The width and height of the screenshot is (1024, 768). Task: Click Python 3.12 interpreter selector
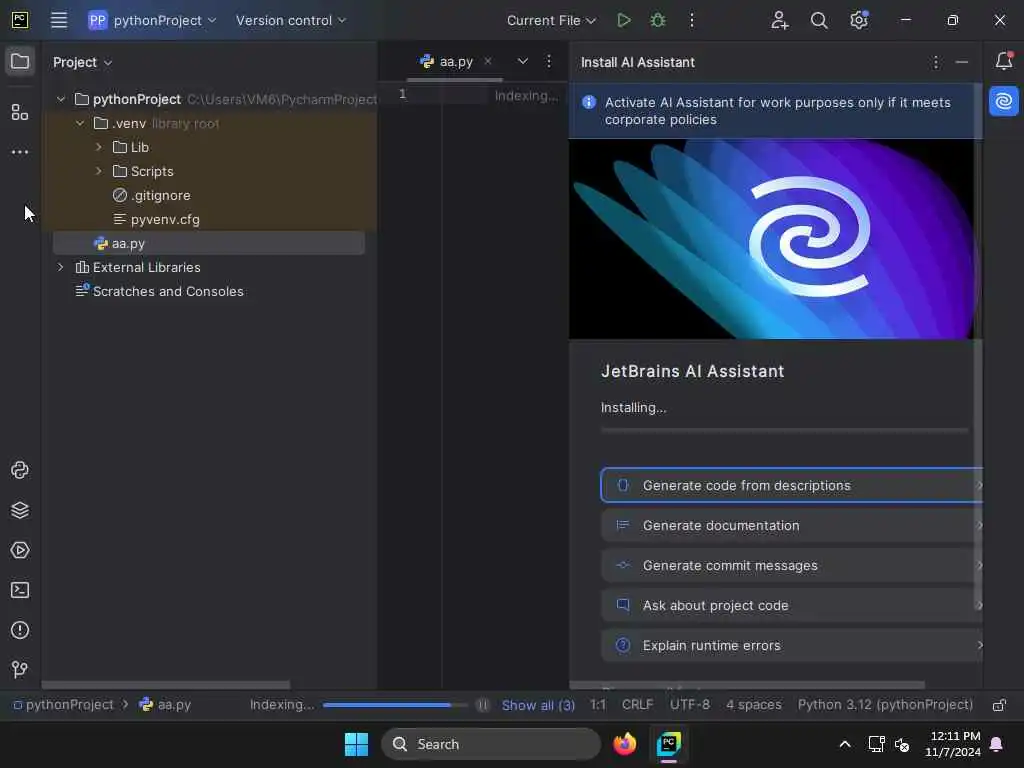(x=885, y=705)
